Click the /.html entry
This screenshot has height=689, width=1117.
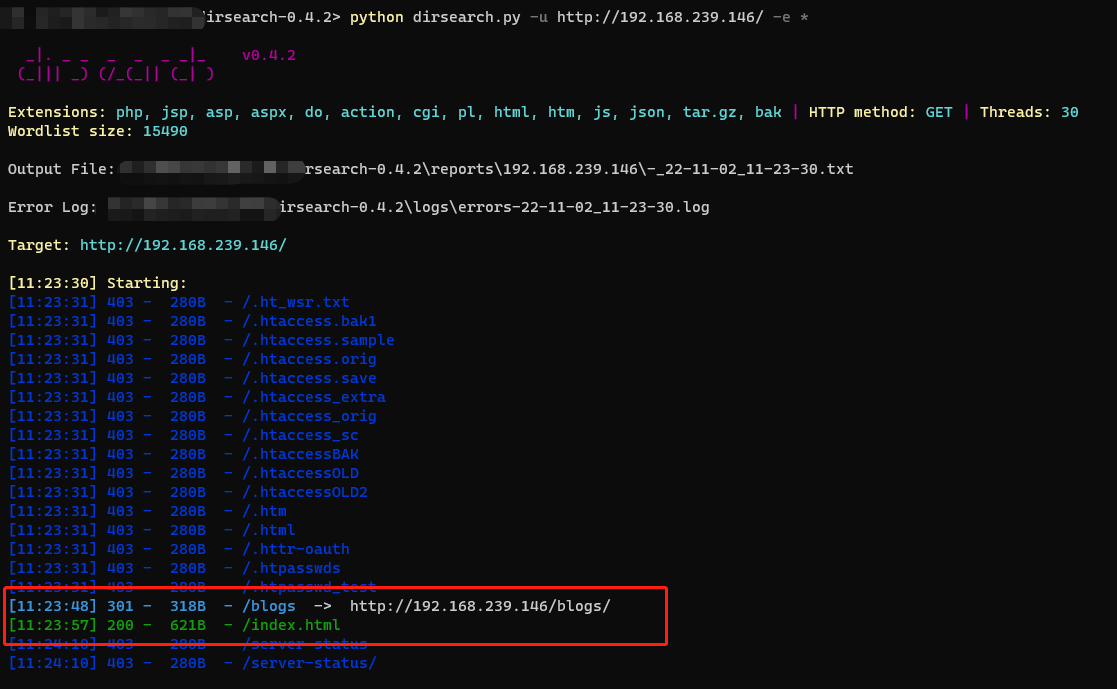269,530
